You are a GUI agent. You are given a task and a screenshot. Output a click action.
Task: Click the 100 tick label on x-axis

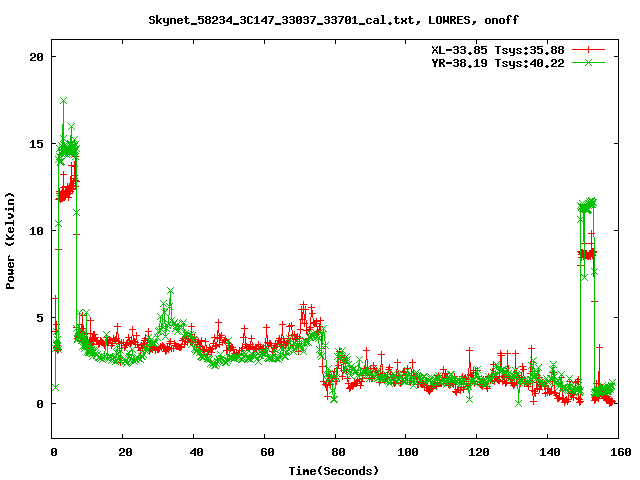[406, 452]
